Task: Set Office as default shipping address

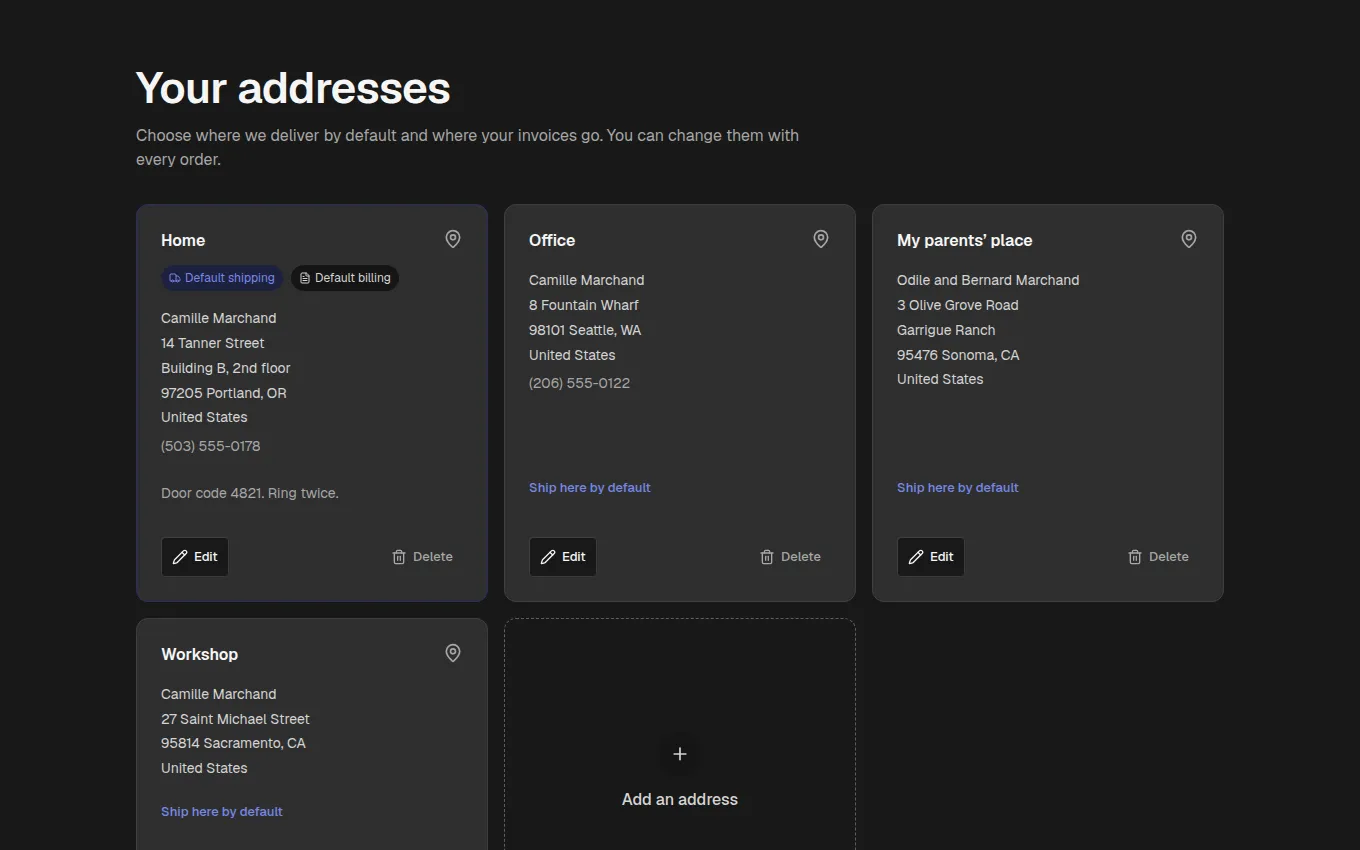Action: (590, 488)
